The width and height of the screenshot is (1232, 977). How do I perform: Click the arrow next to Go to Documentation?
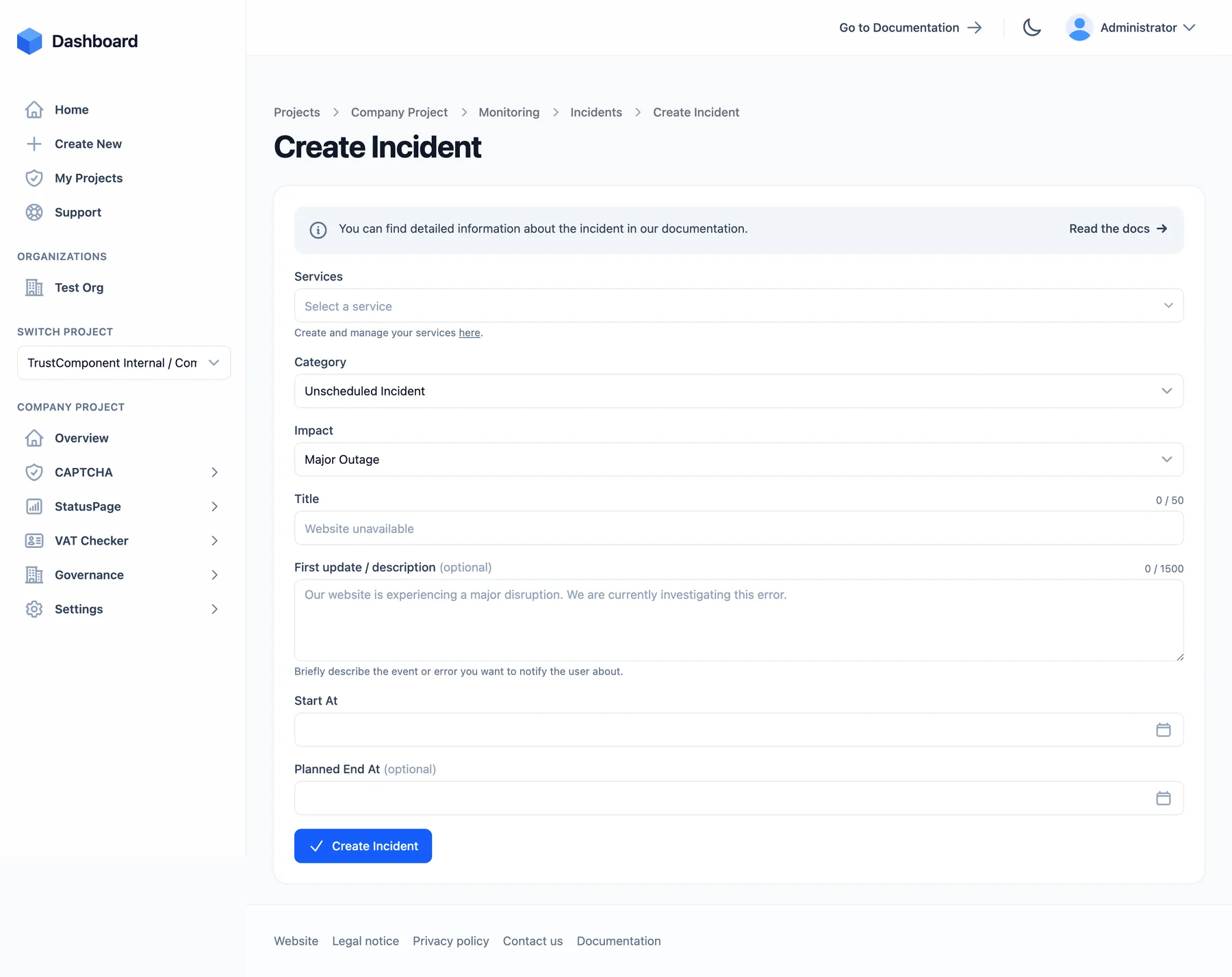tap(975, 27)
